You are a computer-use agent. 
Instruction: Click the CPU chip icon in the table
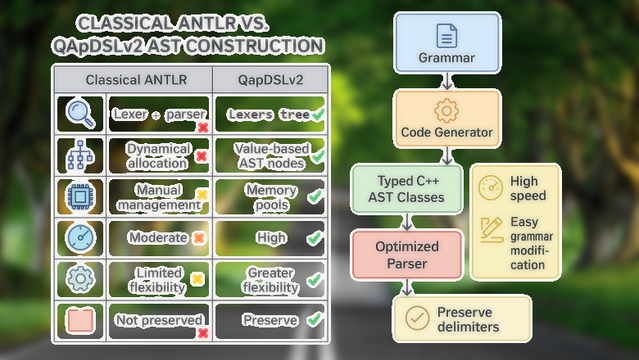point(80,197)
